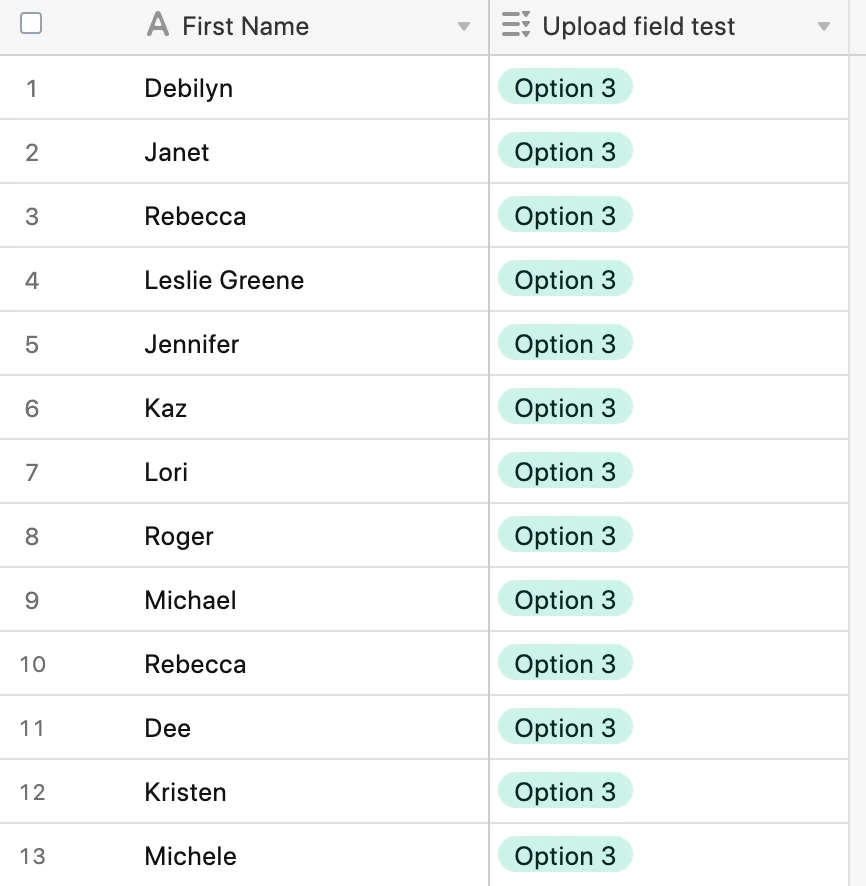
Task: Click the Option 3 tag in Michael's row
Action: coord(565,599)
